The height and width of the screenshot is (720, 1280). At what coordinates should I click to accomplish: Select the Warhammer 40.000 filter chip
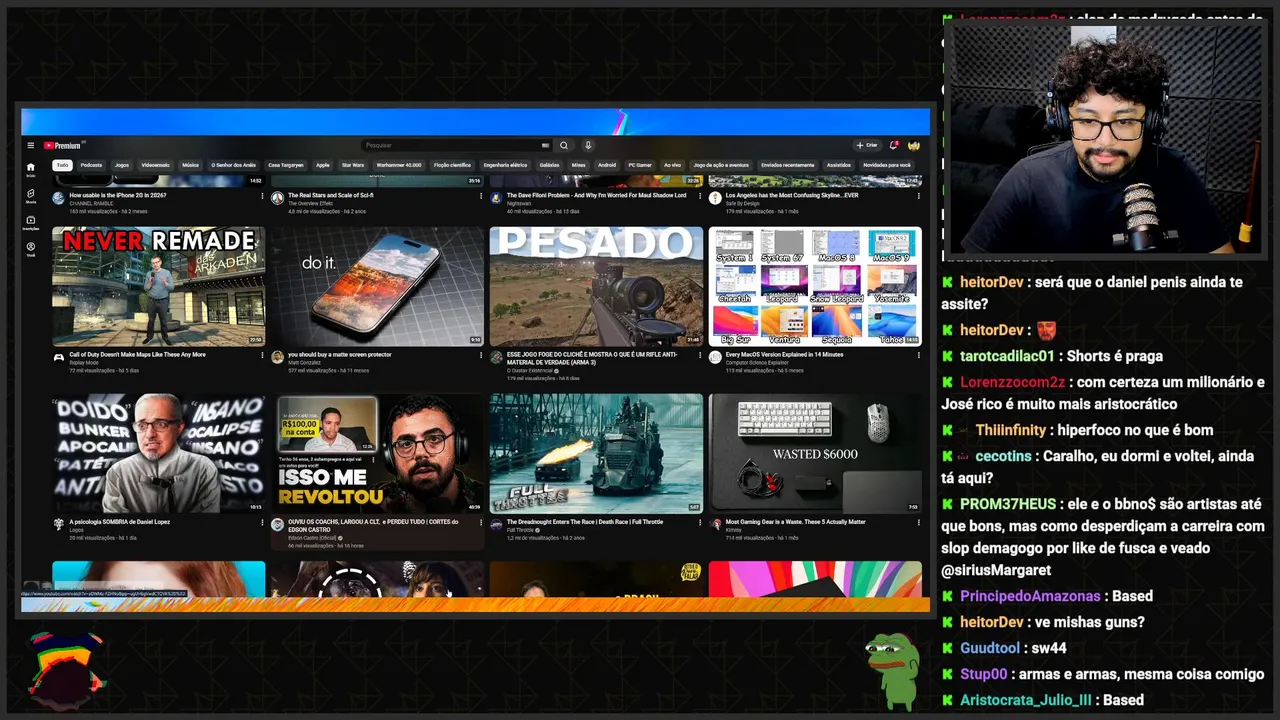(399, 165)
